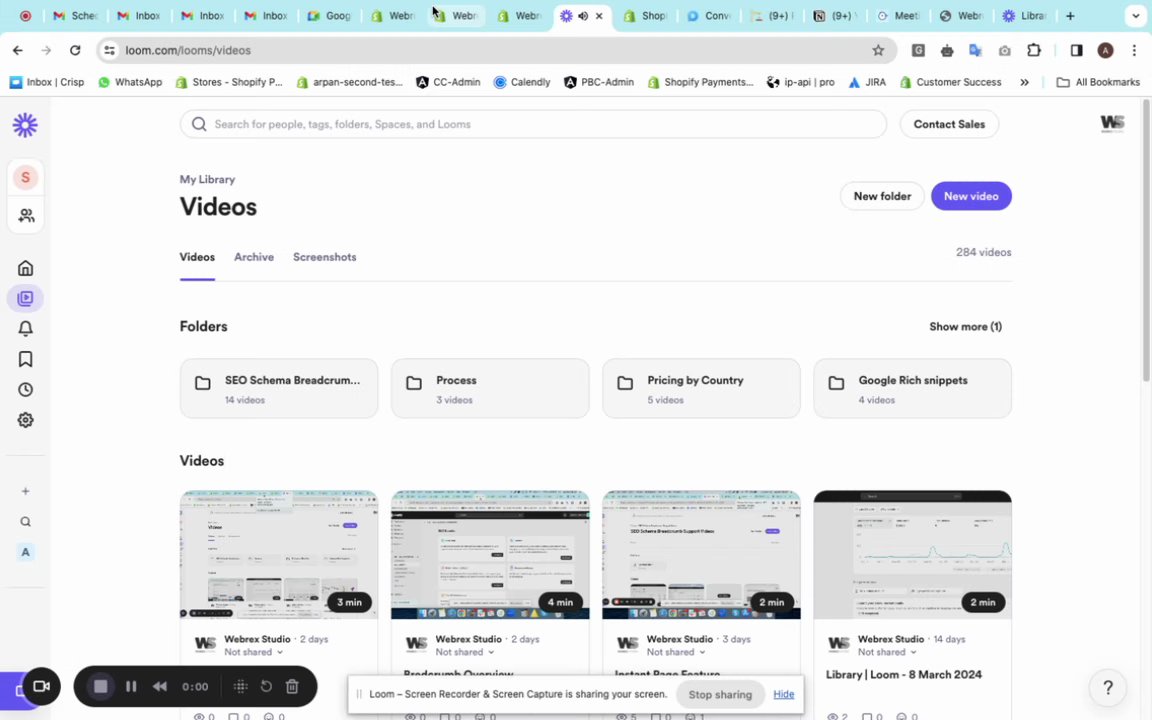
Task: Open My Library videos icon in sidebar
Action: pyautogui.click(x=25, y=298)
